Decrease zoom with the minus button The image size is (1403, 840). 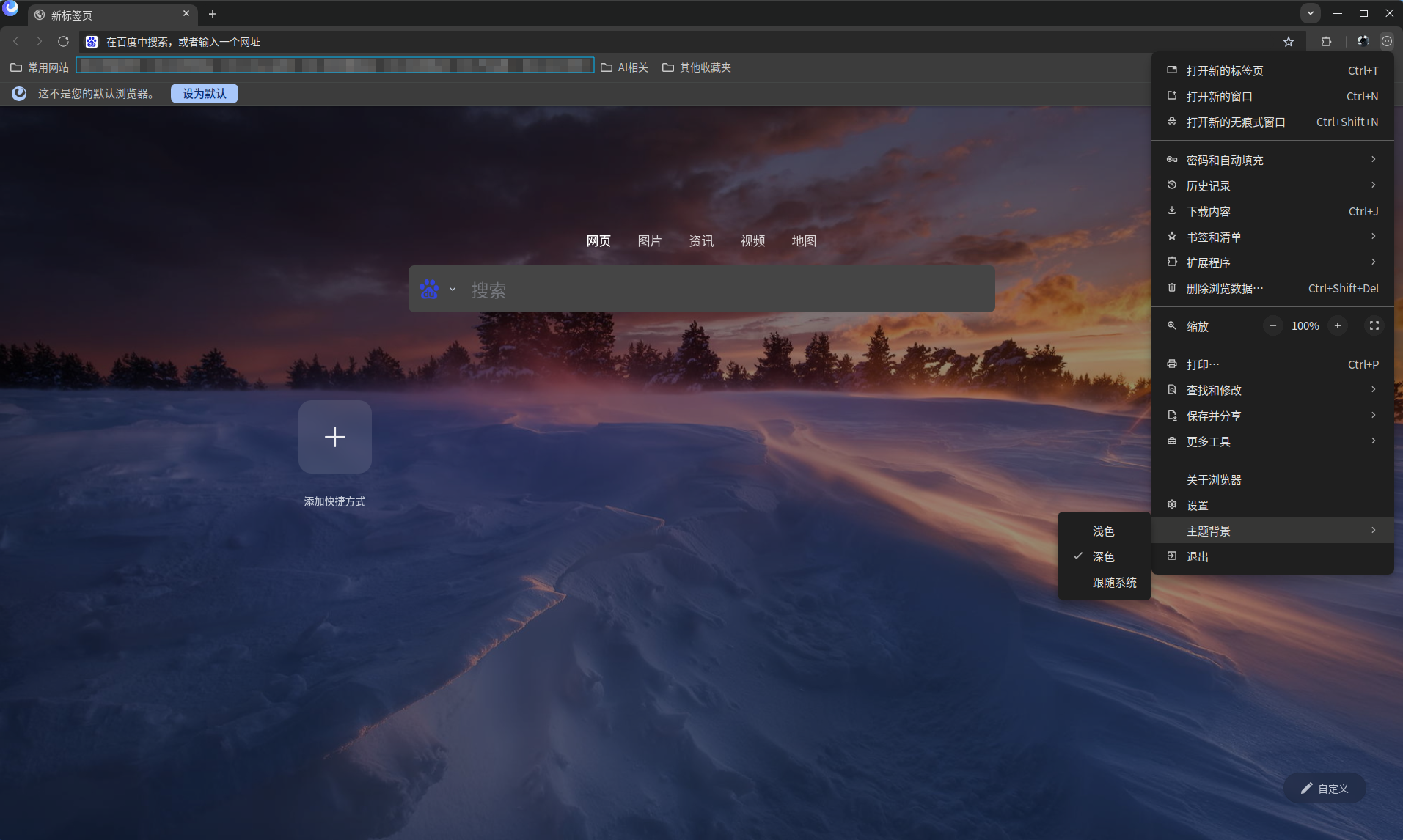click(1273, 325)
